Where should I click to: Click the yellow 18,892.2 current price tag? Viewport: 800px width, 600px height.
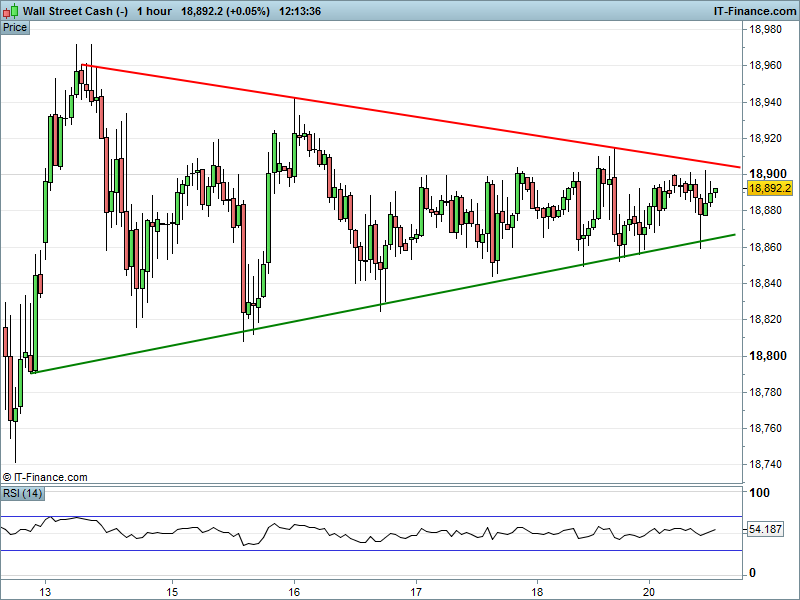pyautogui.click(x=770, y=188)
